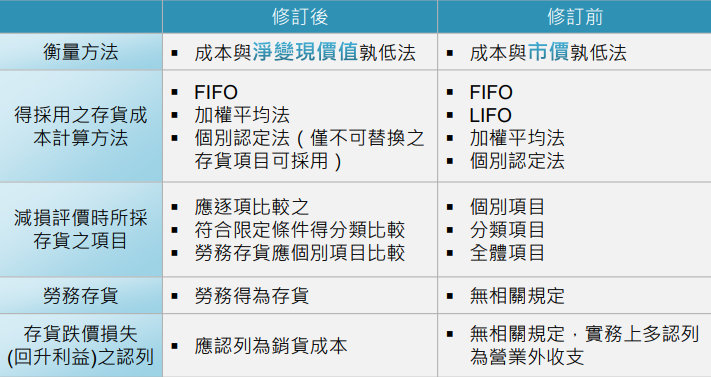Click 勞務存貨應個別項目比較 bullet
The image size is (711, 377).
pos(300,253)
